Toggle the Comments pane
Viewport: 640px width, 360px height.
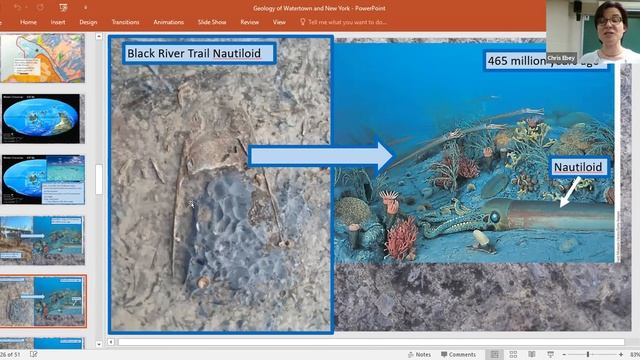coord(458,354)
